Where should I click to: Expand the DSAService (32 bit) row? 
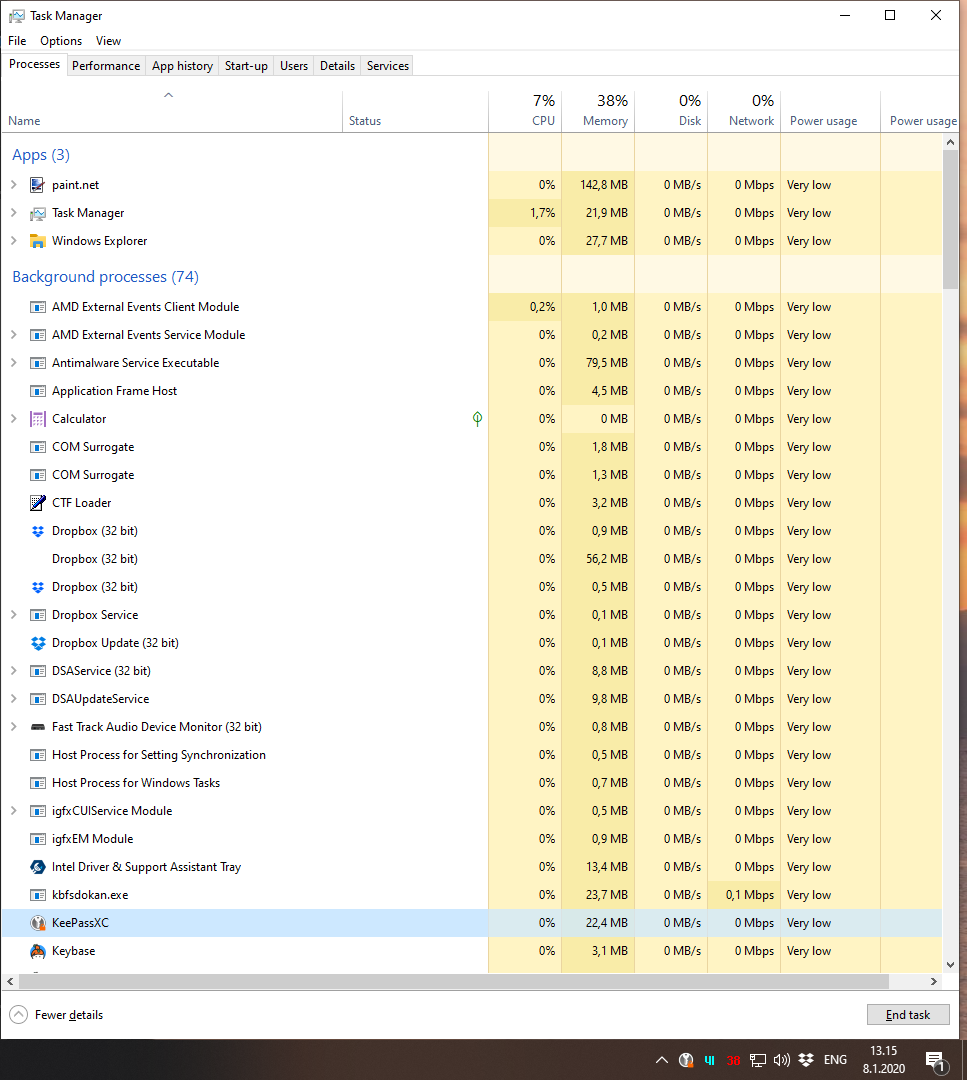(13, 671)
